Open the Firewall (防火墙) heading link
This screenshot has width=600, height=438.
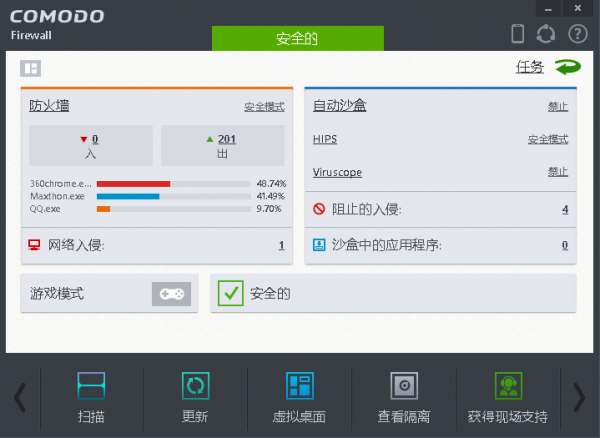[49, 105]
